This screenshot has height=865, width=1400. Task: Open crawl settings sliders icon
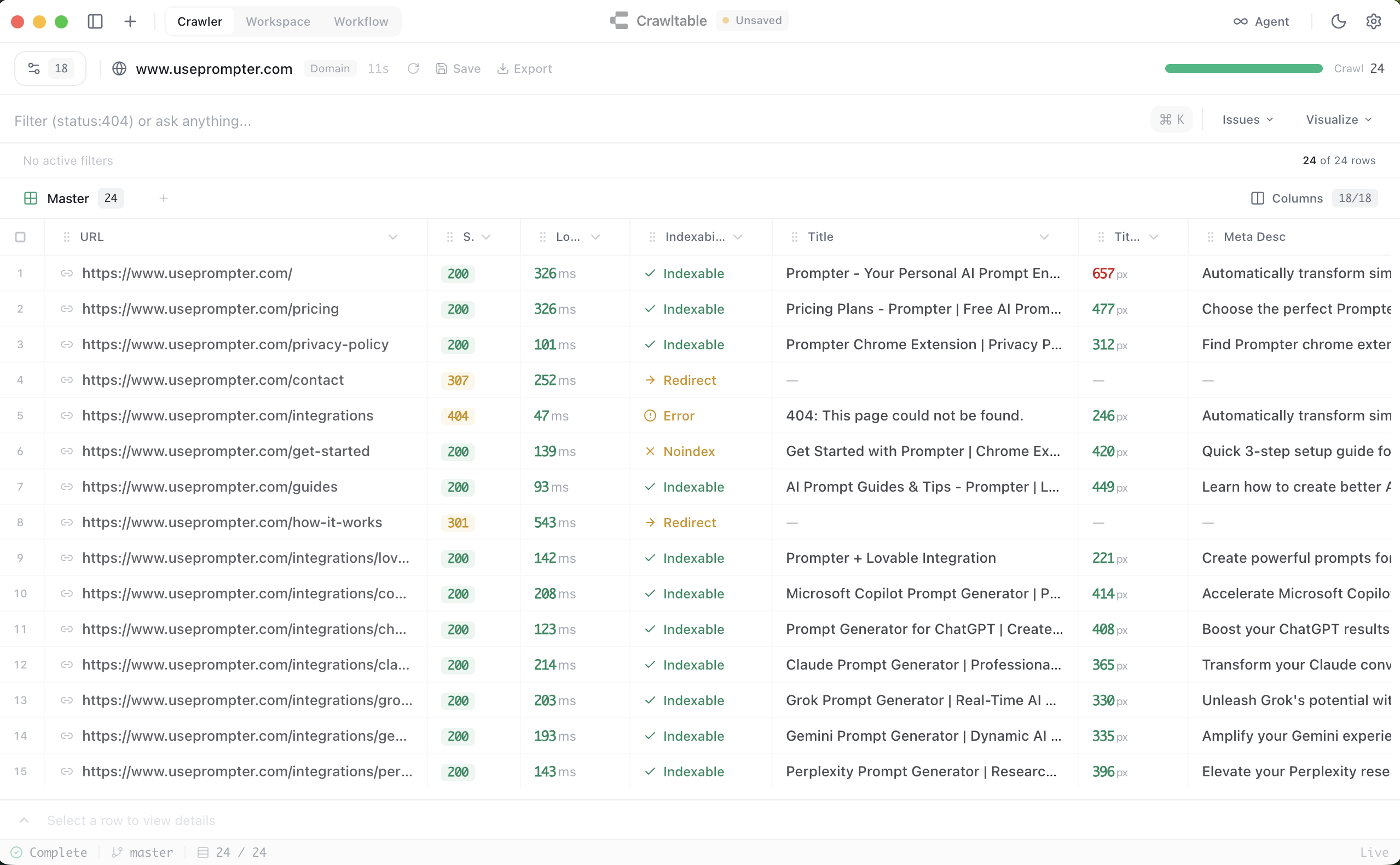coord(34,68)
